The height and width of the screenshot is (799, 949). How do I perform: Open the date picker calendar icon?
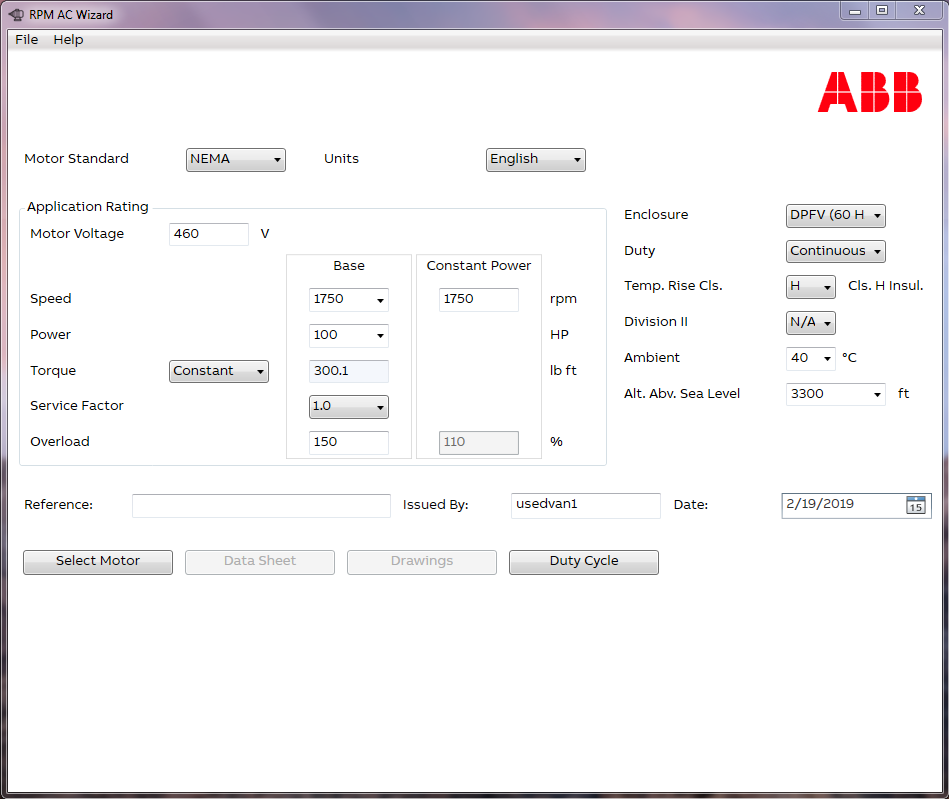915,505
